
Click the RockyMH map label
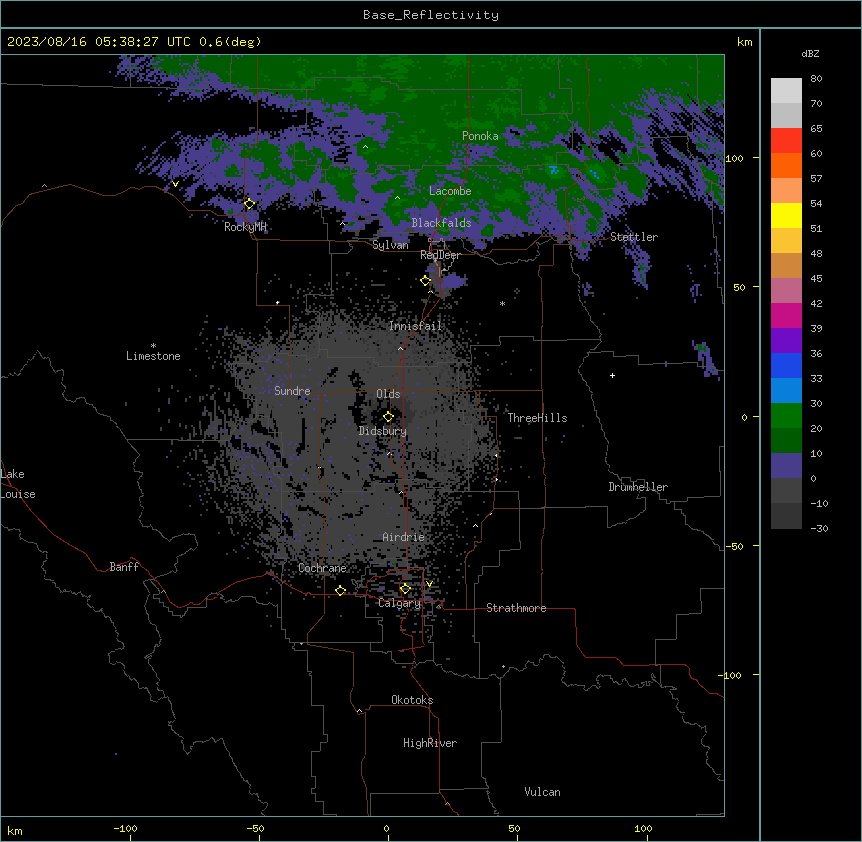(x=245, y=227)
